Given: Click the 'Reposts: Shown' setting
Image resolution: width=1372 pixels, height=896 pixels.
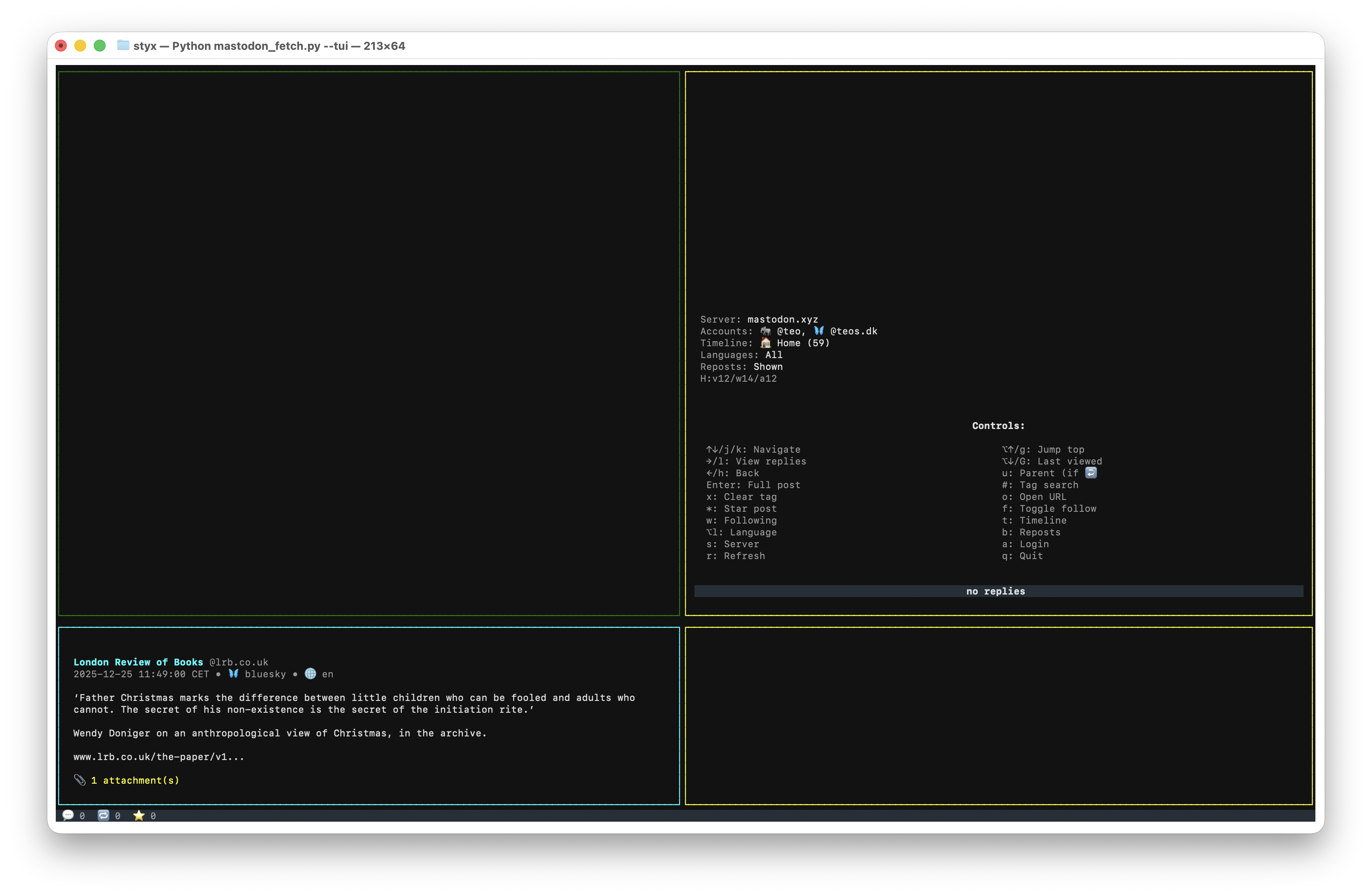Looking at the screenshot, I should coord(741,367).
